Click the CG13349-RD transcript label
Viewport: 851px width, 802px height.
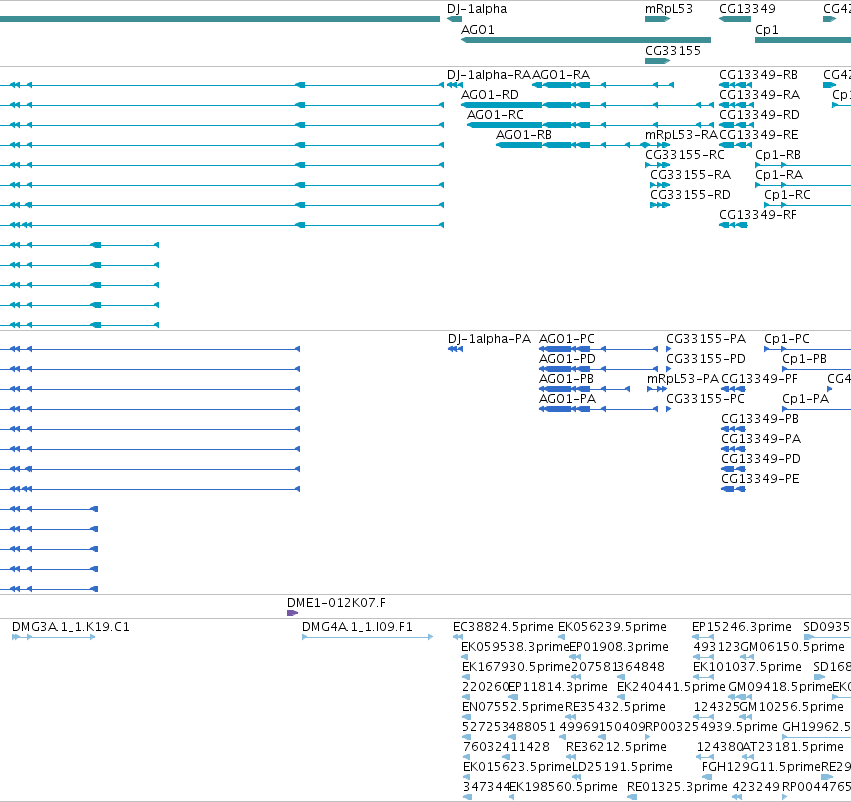(759, 114)
